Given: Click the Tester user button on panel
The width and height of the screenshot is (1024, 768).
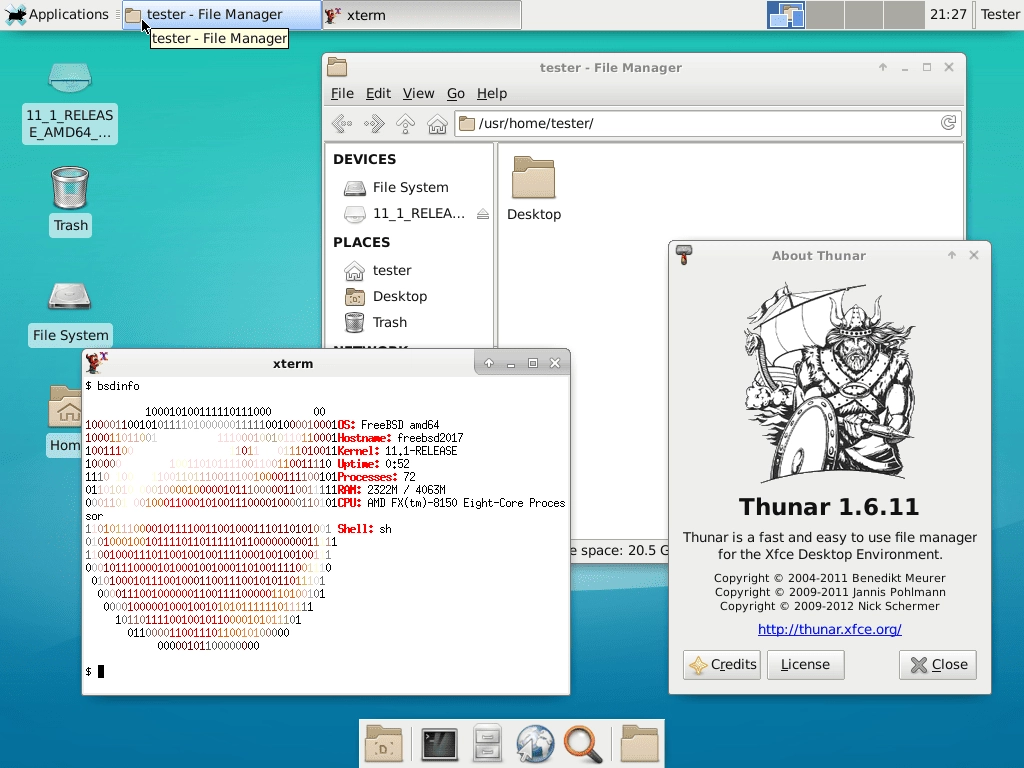Looking at the screenshot, I should click(999, 14).
